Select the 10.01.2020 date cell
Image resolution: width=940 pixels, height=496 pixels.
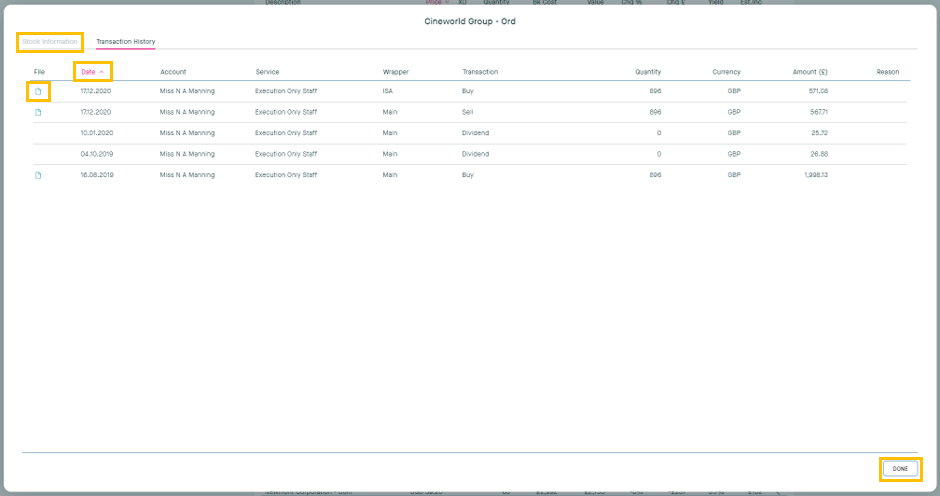point(97,133)
